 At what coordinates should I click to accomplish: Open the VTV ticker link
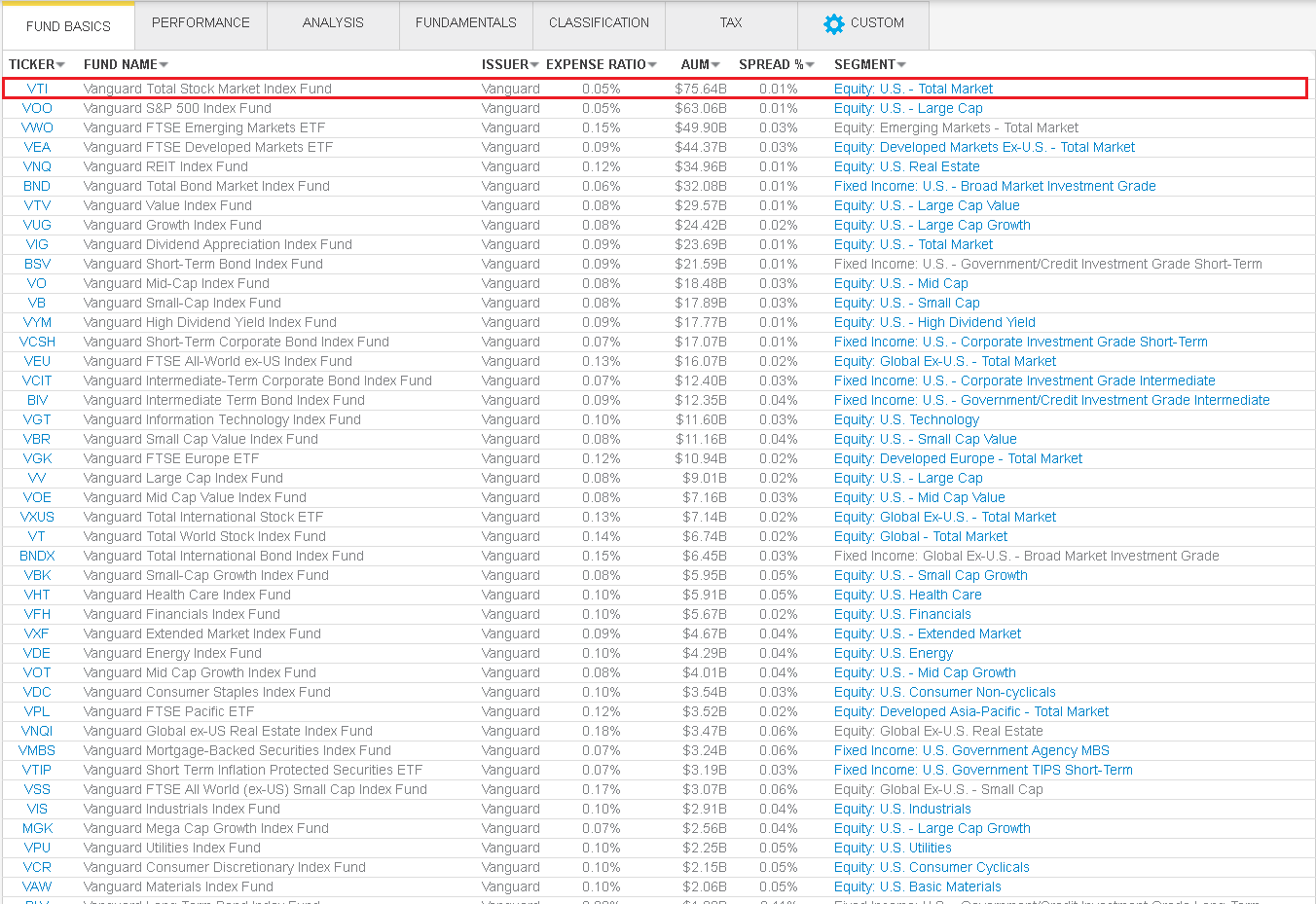pos(37,205)
